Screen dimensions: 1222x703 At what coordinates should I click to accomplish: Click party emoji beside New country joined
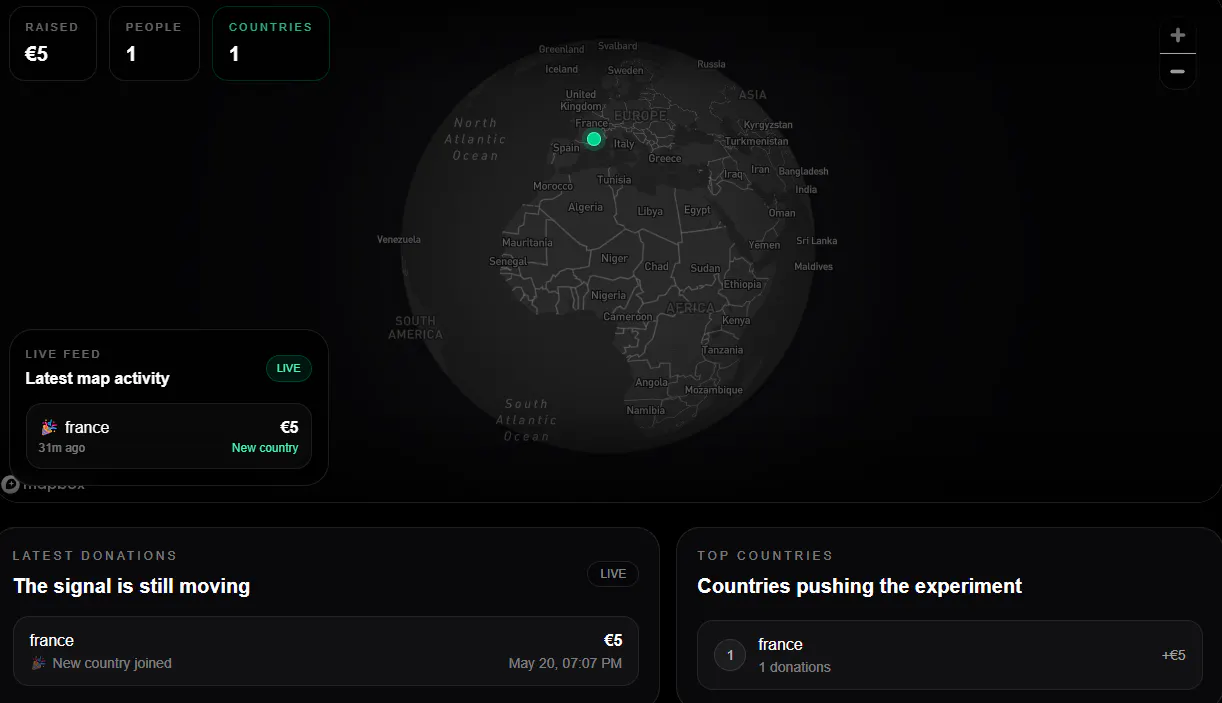pyautogui.click(x=38, y=663)
